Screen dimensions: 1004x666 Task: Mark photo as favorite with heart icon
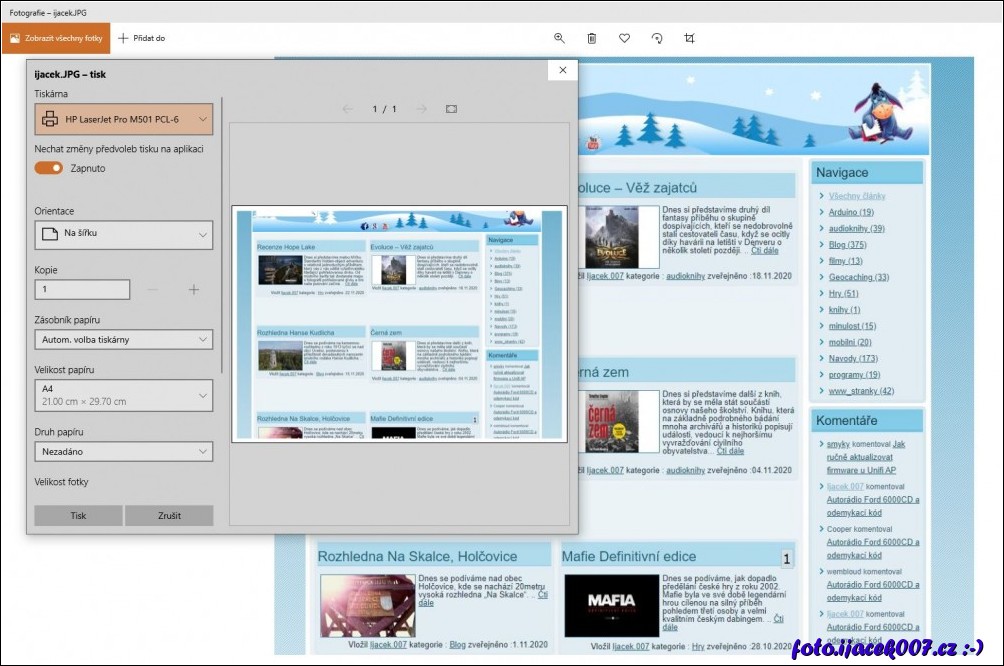tap(624, 38)
